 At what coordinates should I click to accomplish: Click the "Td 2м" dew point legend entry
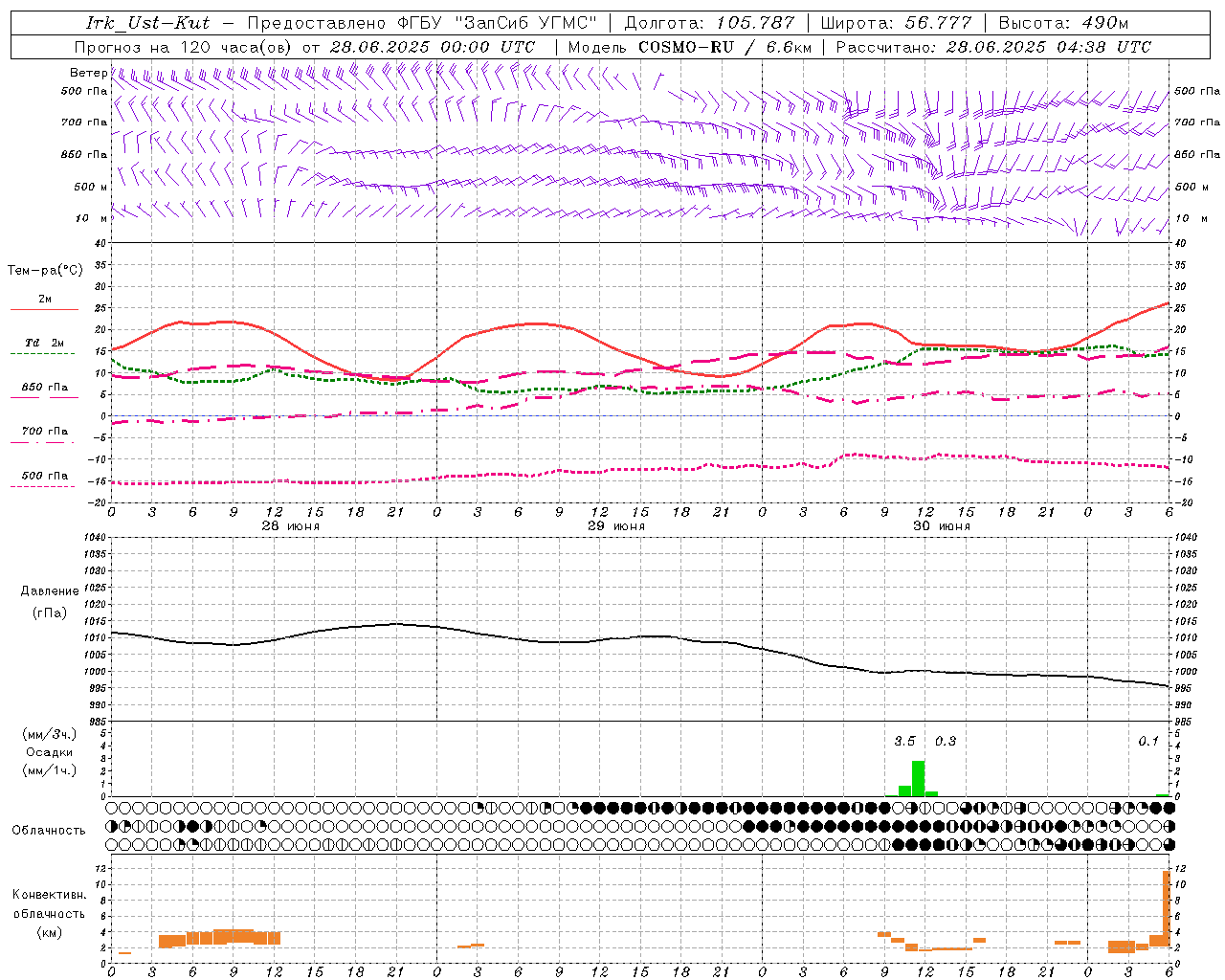coord(45,343)
